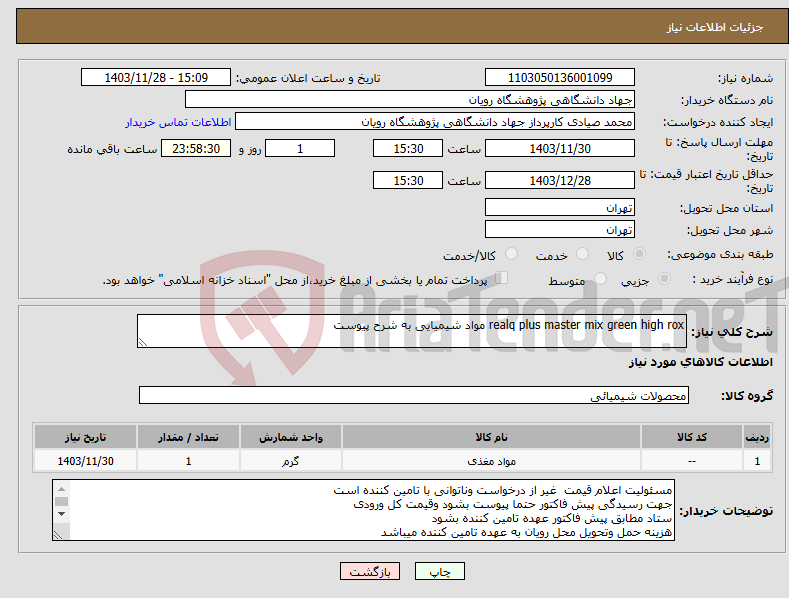Select the خدمت radio button
789x598 pixels.
point(582,254)
